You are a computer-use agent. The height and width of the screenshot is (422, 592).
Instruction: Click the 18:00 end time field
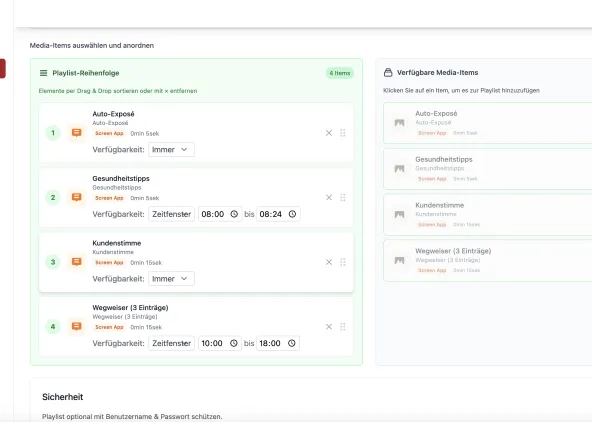(278, 343)
